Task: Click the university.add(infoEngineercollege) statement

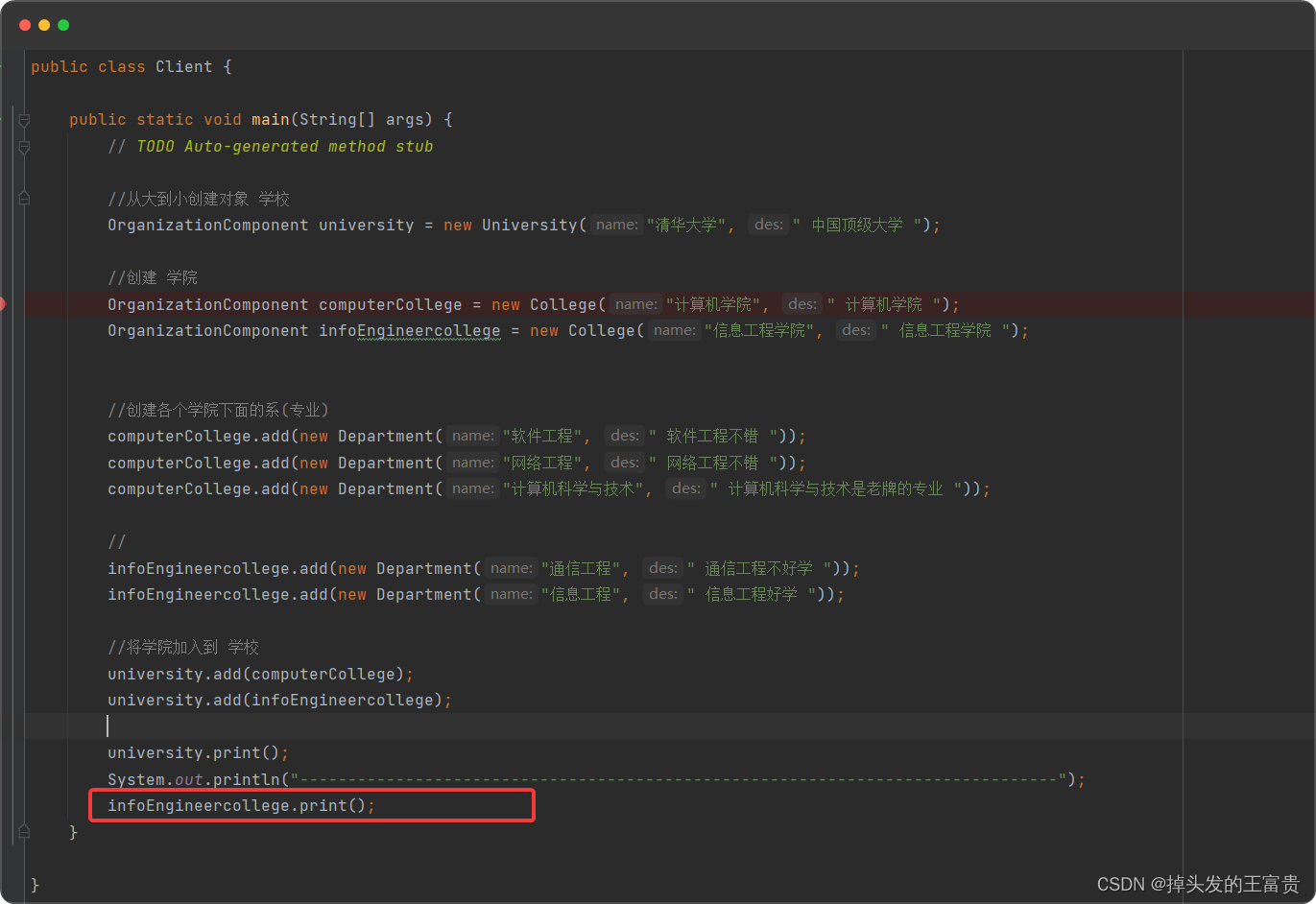Action: click(x=280, y=701)
